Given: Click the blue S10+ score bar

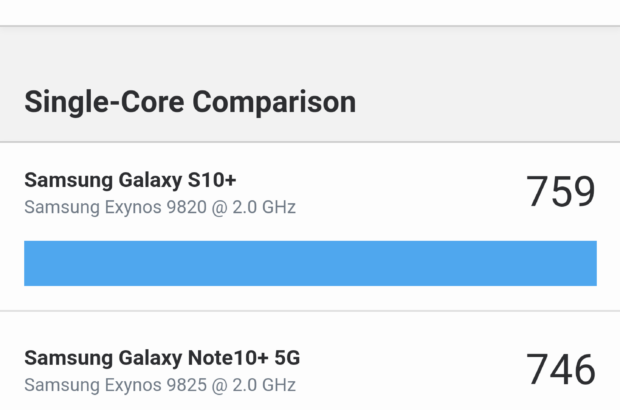Looking at the screenshot, I should click(x=310, y=263).
